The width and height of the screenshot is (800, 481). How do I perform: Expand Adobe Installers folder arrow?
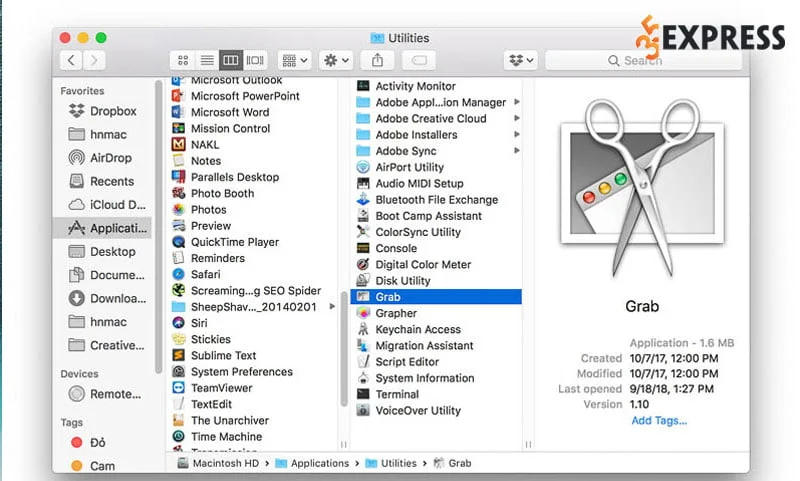[517, 135]
